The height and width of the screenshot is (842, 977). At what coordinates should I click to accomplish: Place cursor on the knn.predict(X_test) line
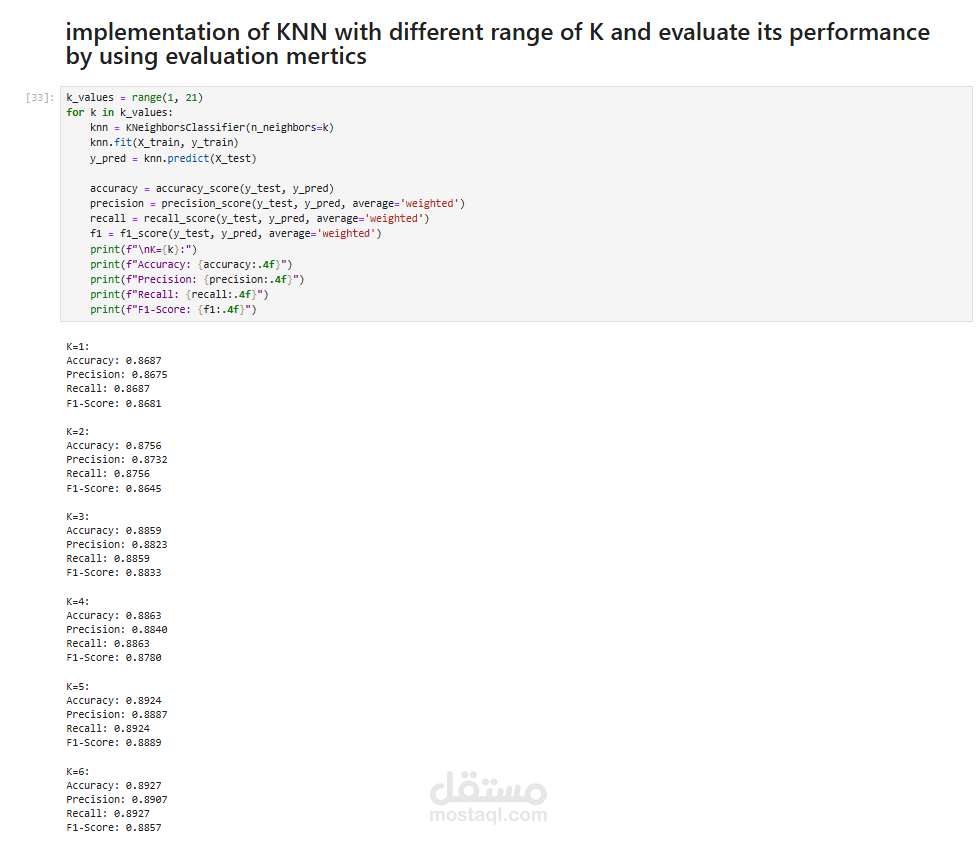pos(173,158)
